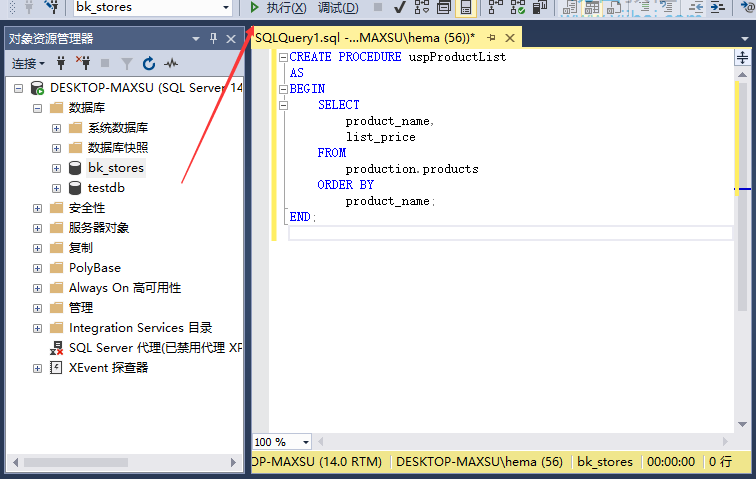Viewport: 756px width, 479px height.
Task: Select the PolyBase tree folder
Action: [94, 268]
